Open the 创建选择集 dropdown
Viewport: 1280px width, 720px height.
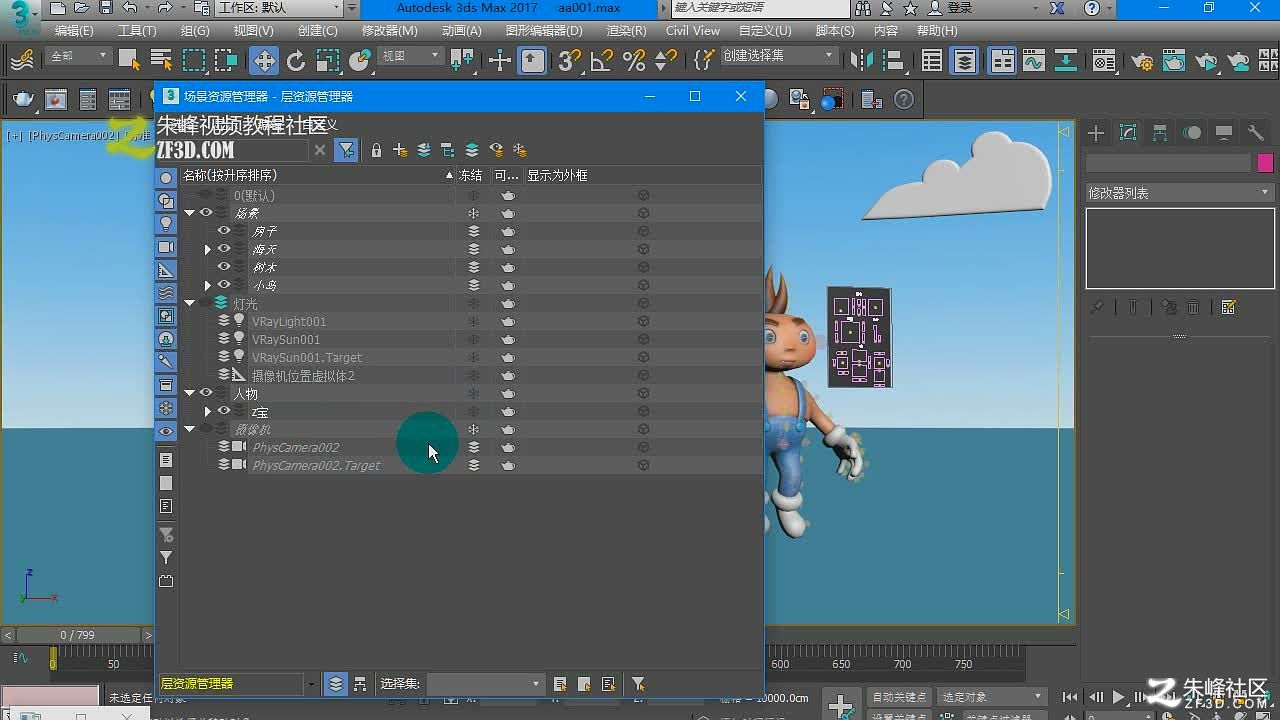(x=779, y=56)
